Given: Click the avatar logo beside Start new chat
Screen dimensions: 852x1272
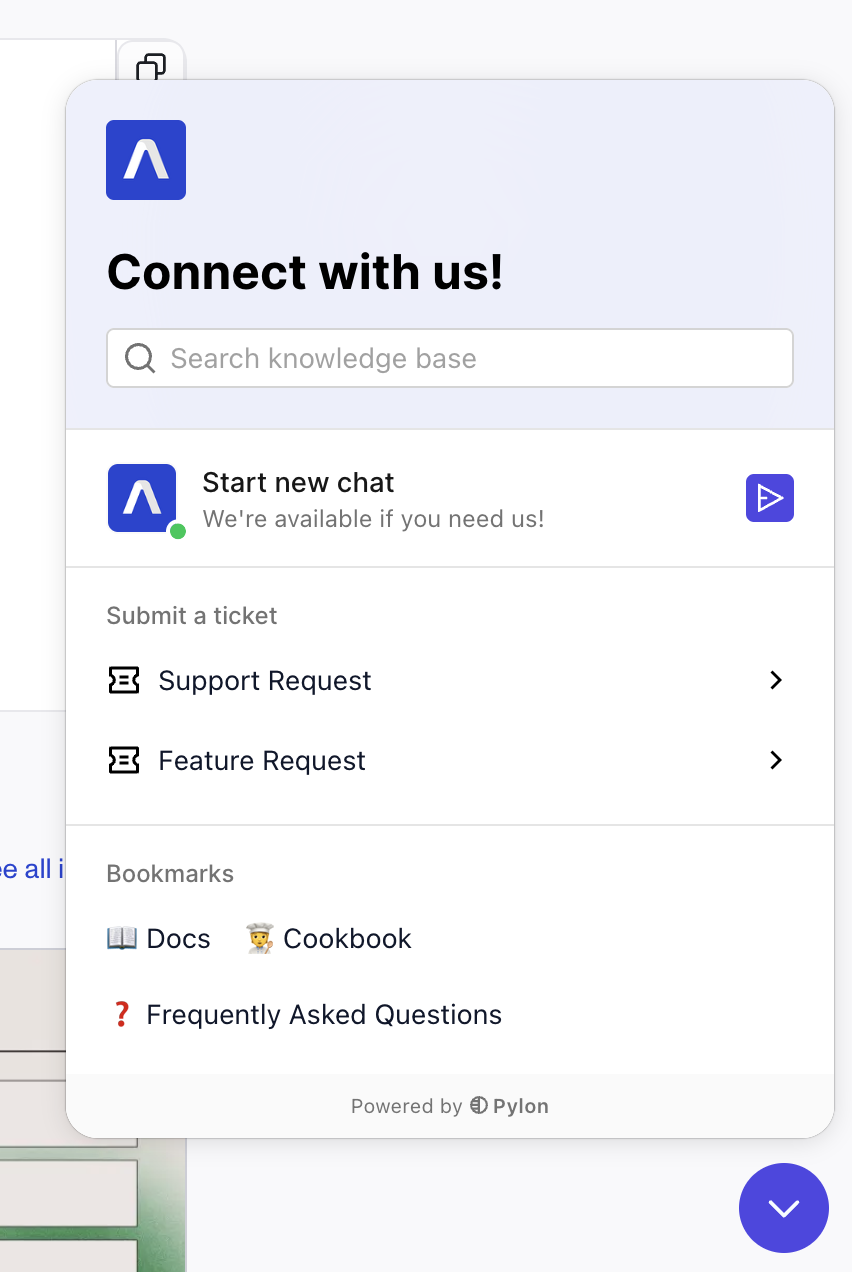Looking at the screenshot, I should [x=142, y=498].
